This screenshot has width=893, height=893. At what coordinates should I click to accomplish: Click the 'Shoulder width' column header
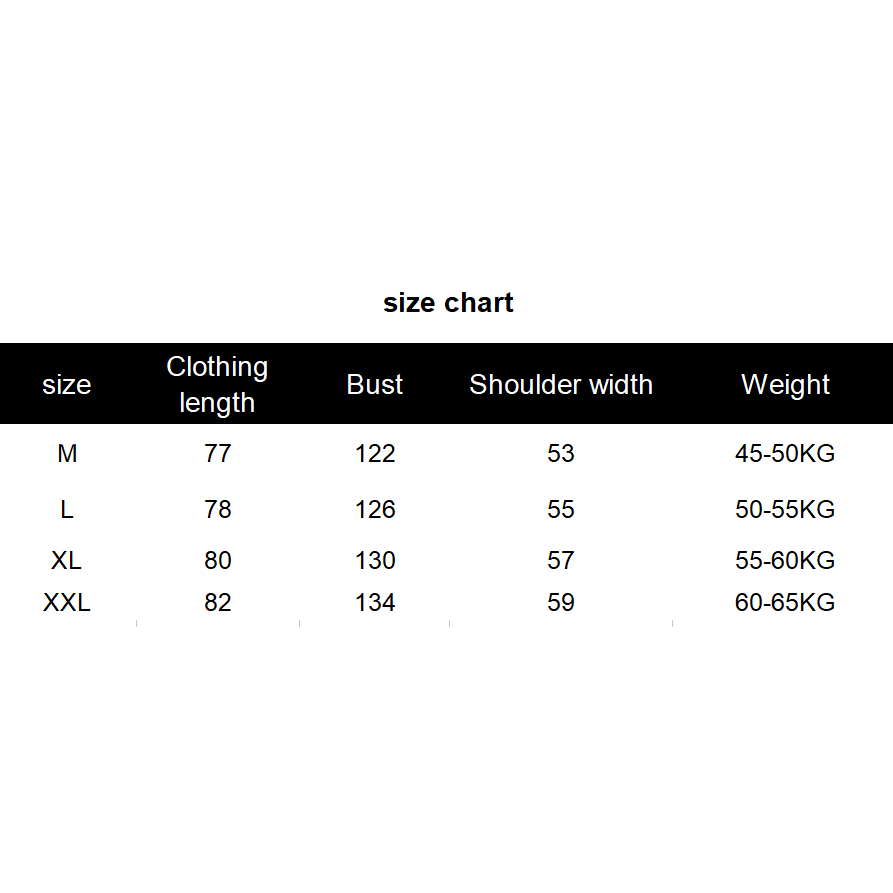point(561,385)
